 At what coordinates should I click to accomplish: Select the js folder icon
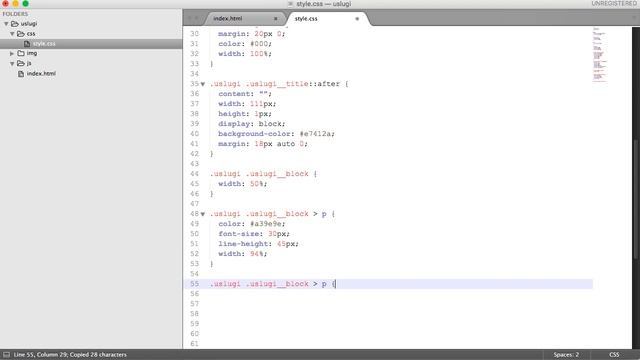(x=21, y=64)
